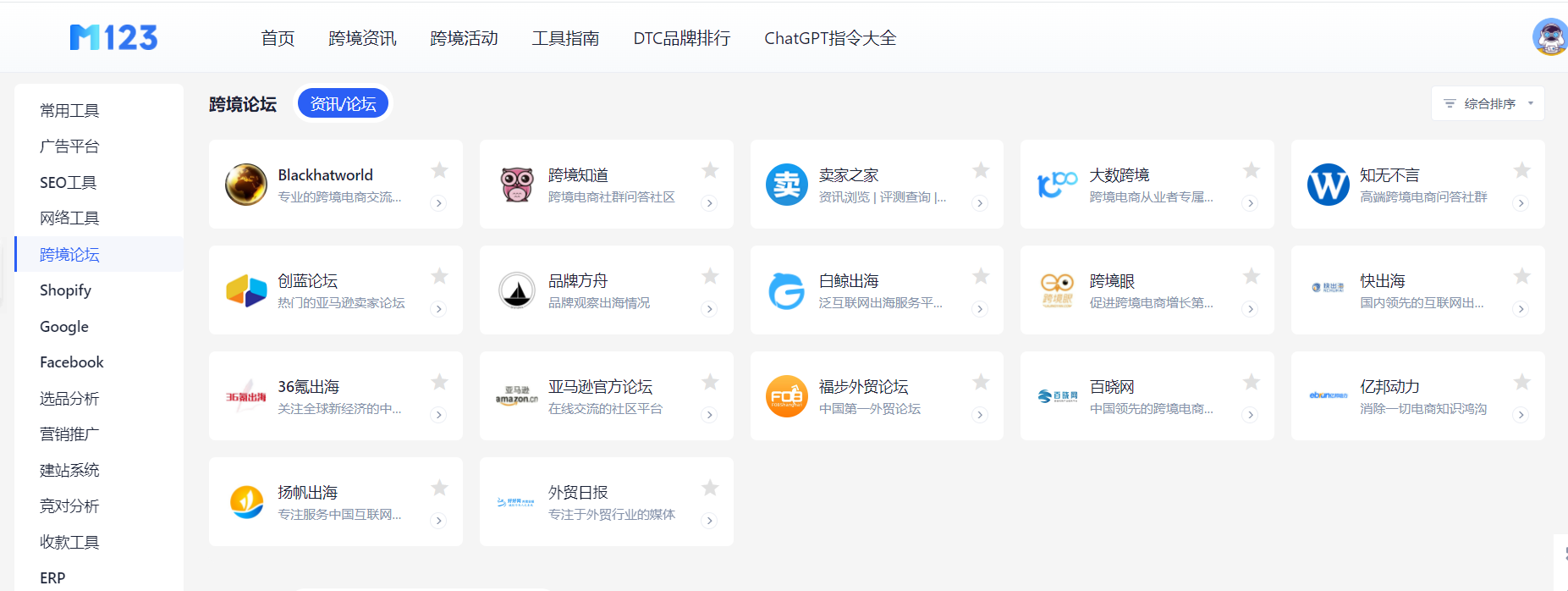Click the 卖家之家 blue circle logo
The height and width of the screenshot is (591, 1568).
click(x=787, y=185)
